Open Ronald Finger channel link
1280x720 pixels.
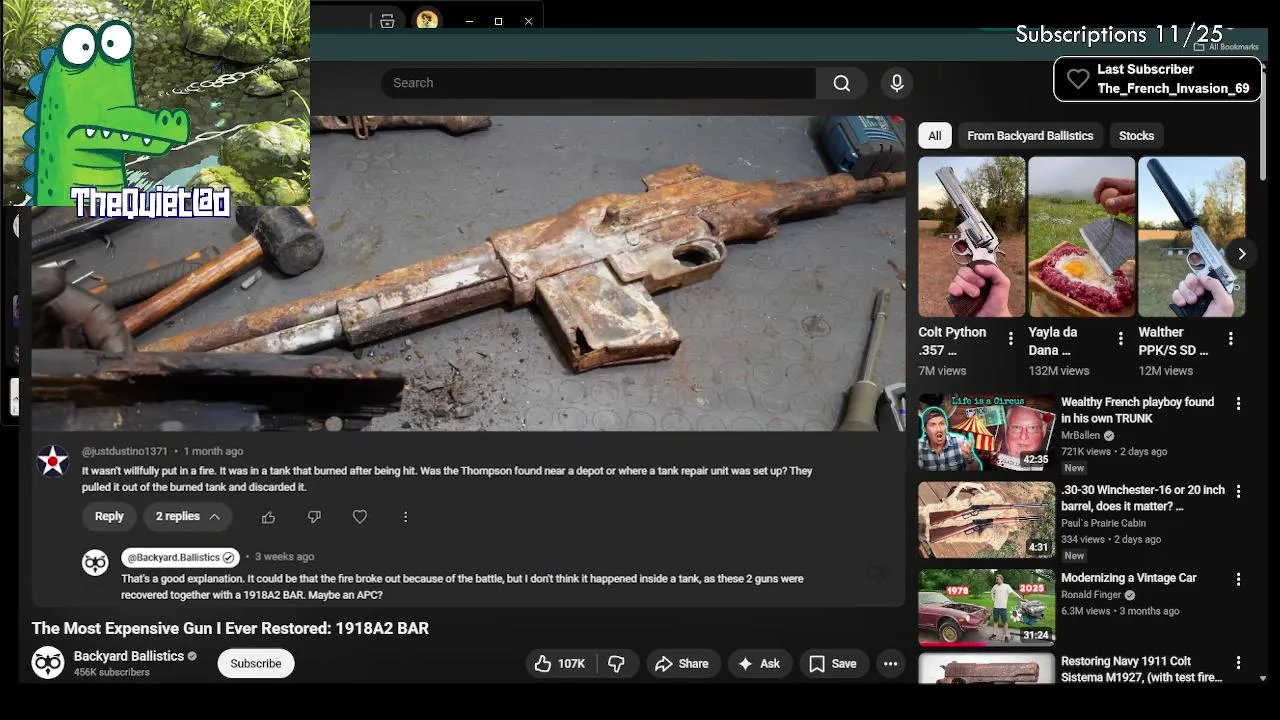1091,595
